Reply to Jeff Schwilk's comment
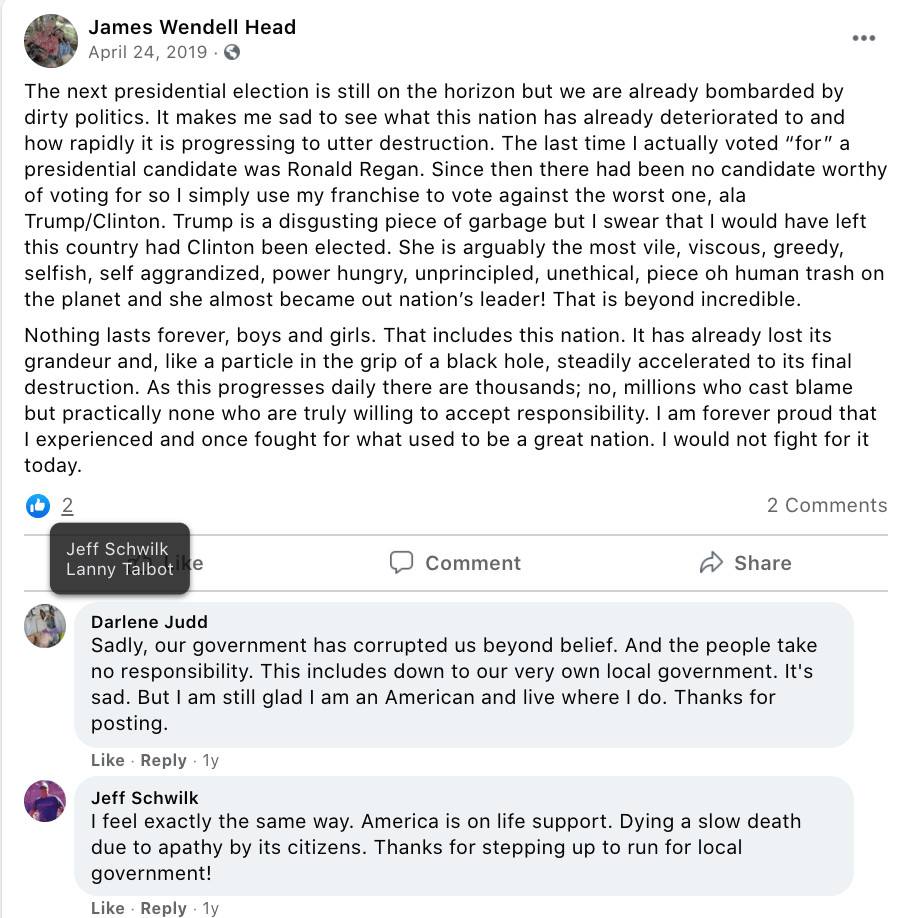 (163, 908)
